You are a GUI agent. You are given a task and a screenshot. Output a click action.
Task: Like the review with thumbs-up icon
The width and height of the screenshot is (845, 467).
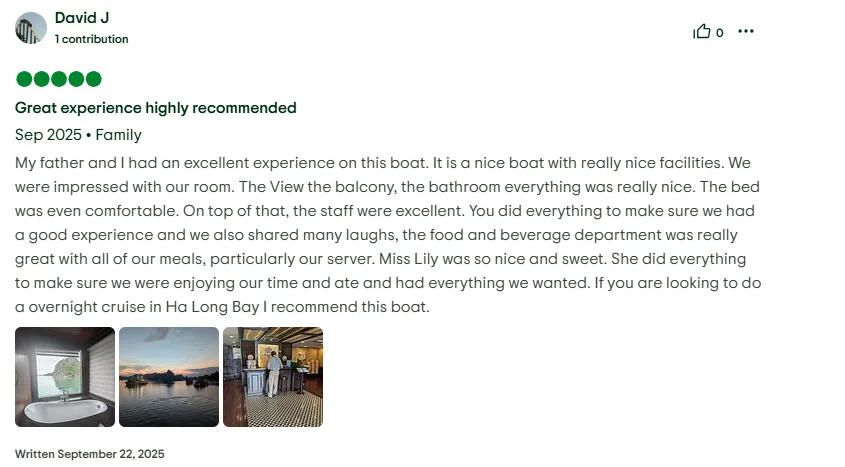702,32
